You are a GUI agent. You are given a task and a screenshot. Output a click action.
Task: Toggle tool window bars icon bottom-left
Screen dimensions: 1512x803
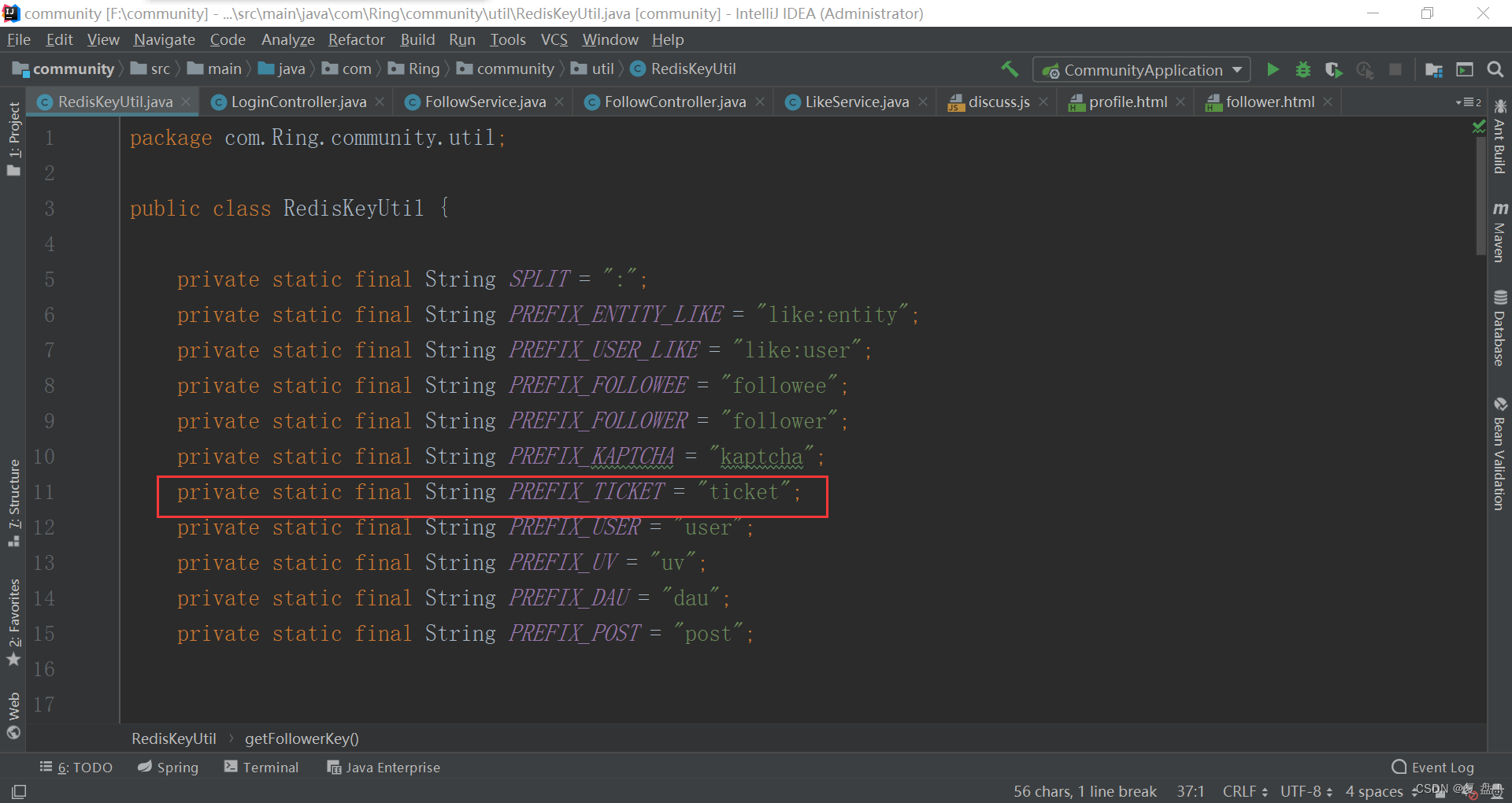19,791
